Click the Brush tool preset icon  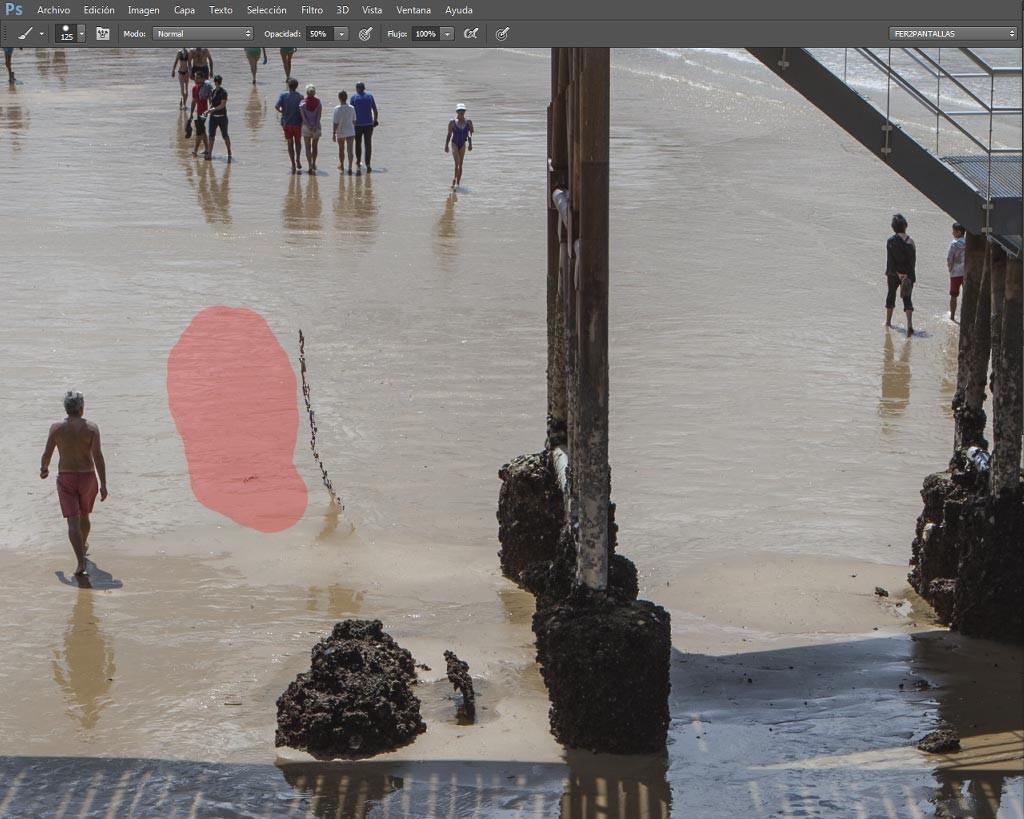[x=25, y=33]
